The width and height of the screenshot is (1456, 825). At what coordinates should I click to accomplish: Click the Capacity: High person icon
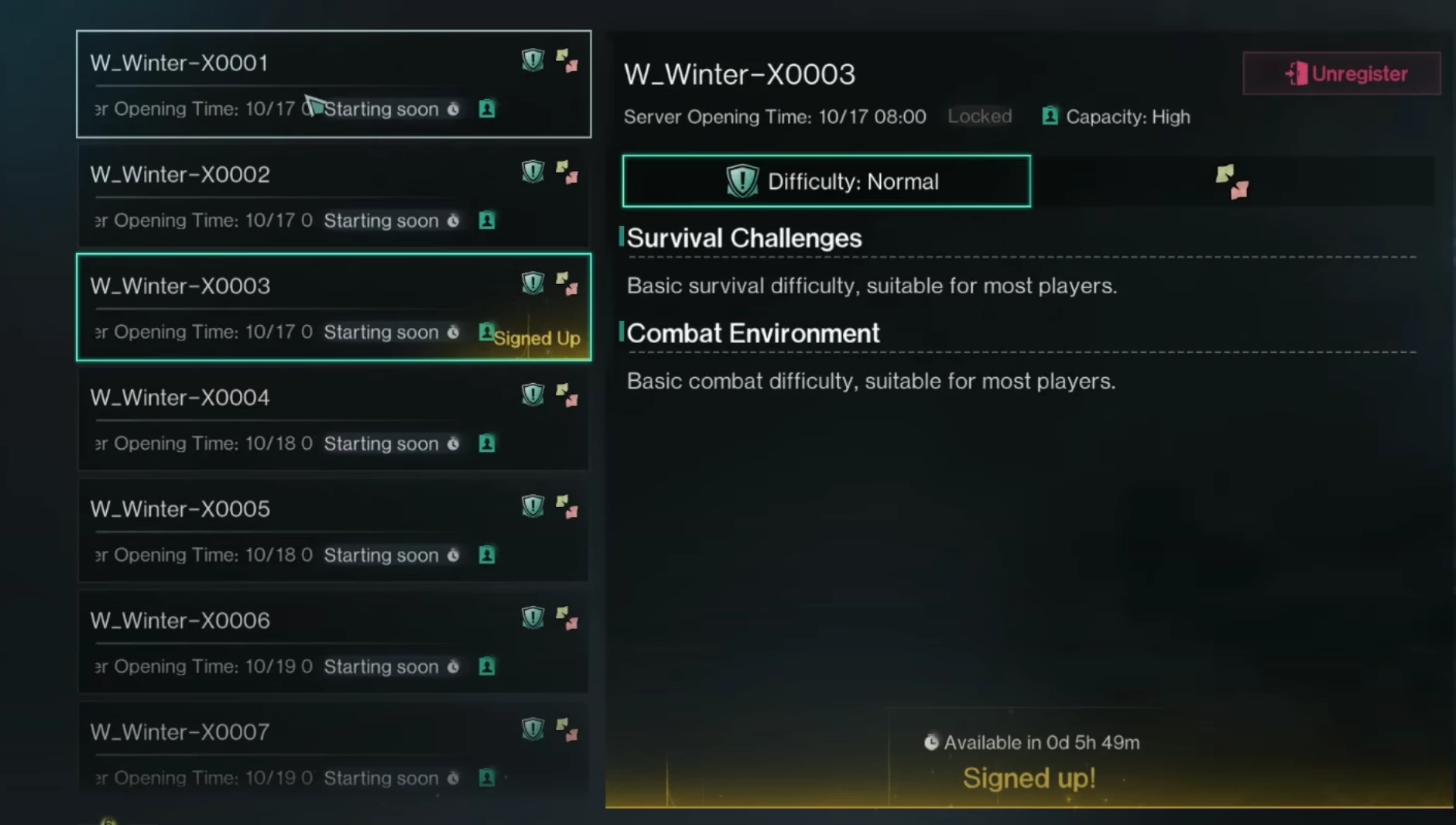click(1050, 116)
